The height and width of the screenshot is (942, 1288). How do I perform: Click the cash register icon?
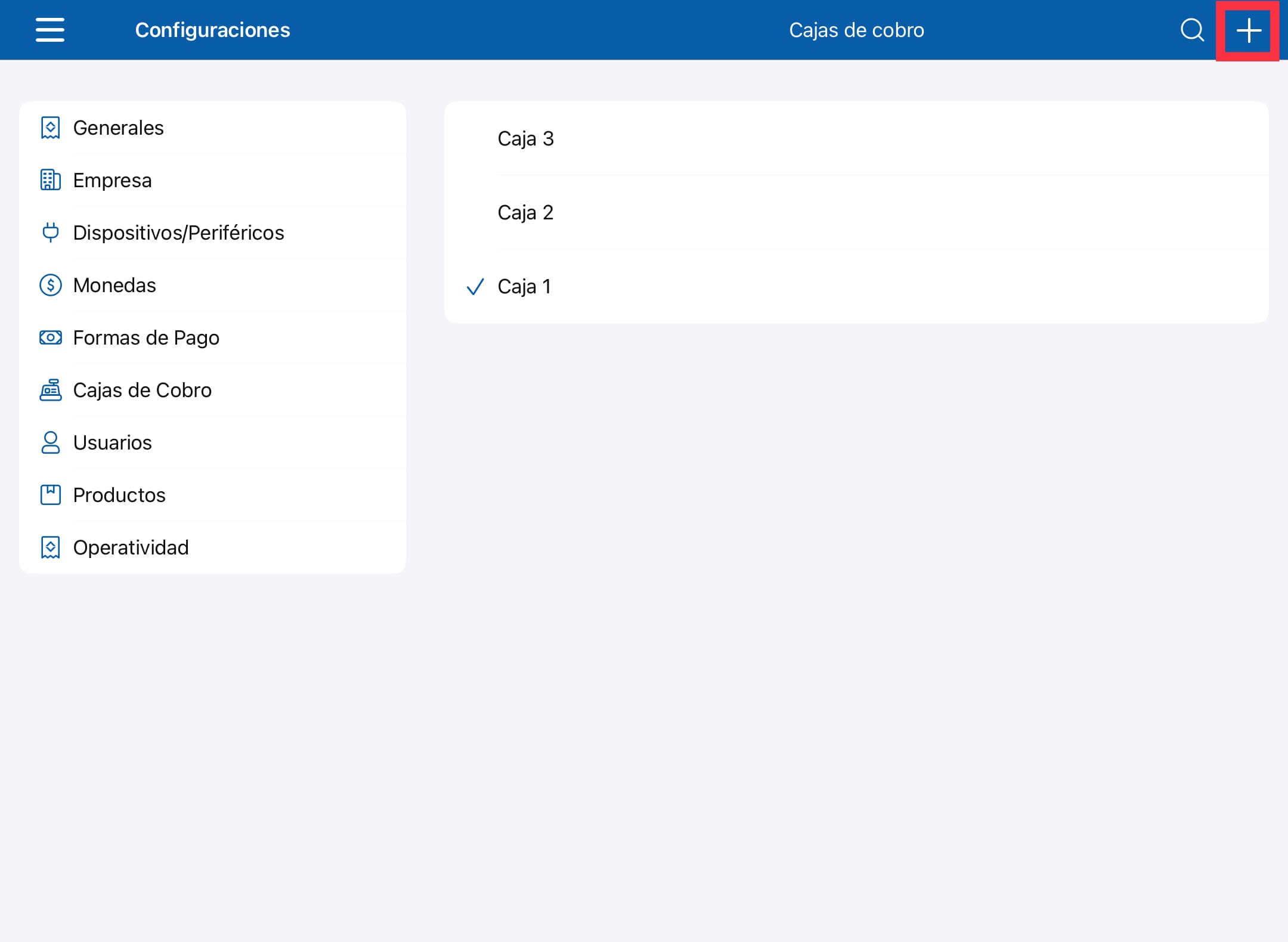(51, 390)
